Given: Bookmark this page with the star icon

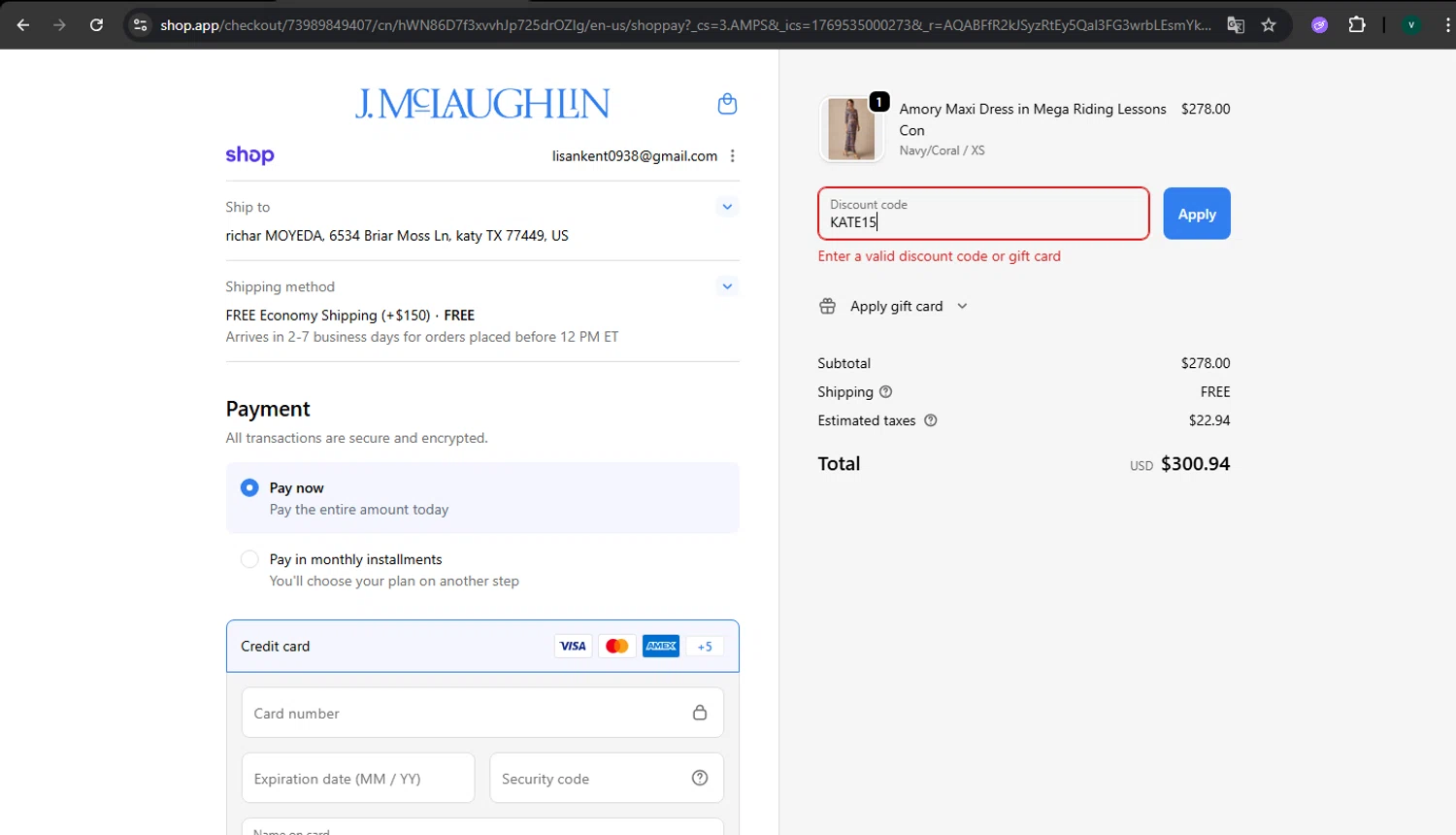Looking at the screenshot, I should 1269,25.
